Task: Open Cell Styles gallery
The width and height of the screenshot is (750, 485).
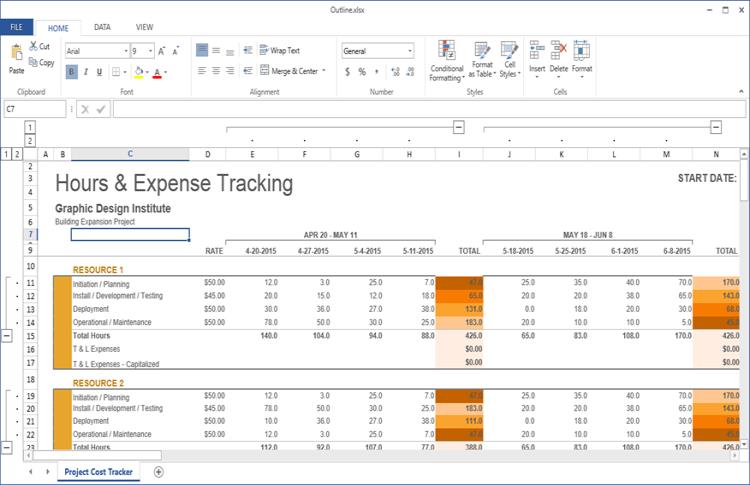Action: [510, 61]
